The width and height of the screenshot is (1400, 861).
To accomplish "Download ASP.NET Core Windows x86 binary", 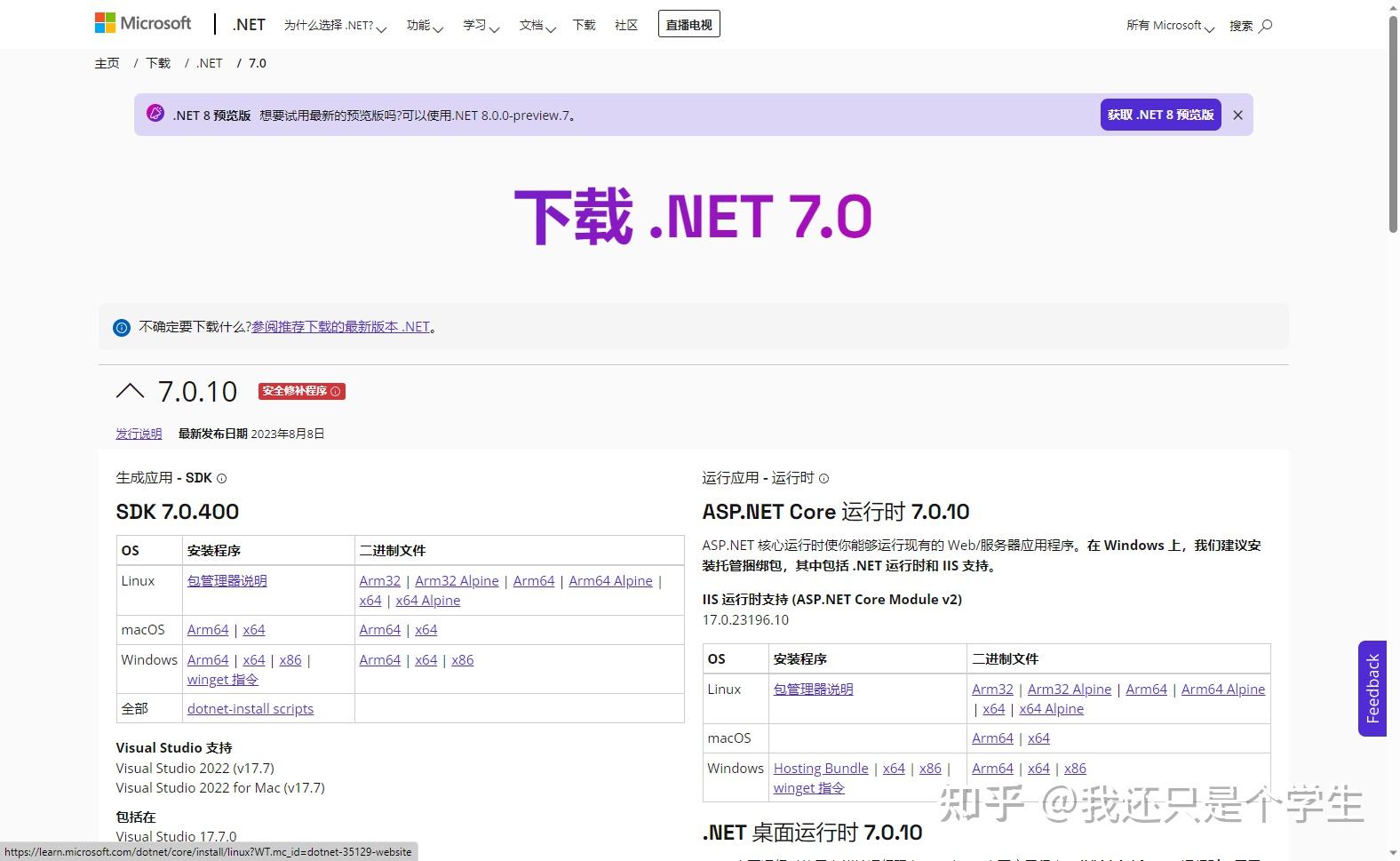I will [1075, 769].
